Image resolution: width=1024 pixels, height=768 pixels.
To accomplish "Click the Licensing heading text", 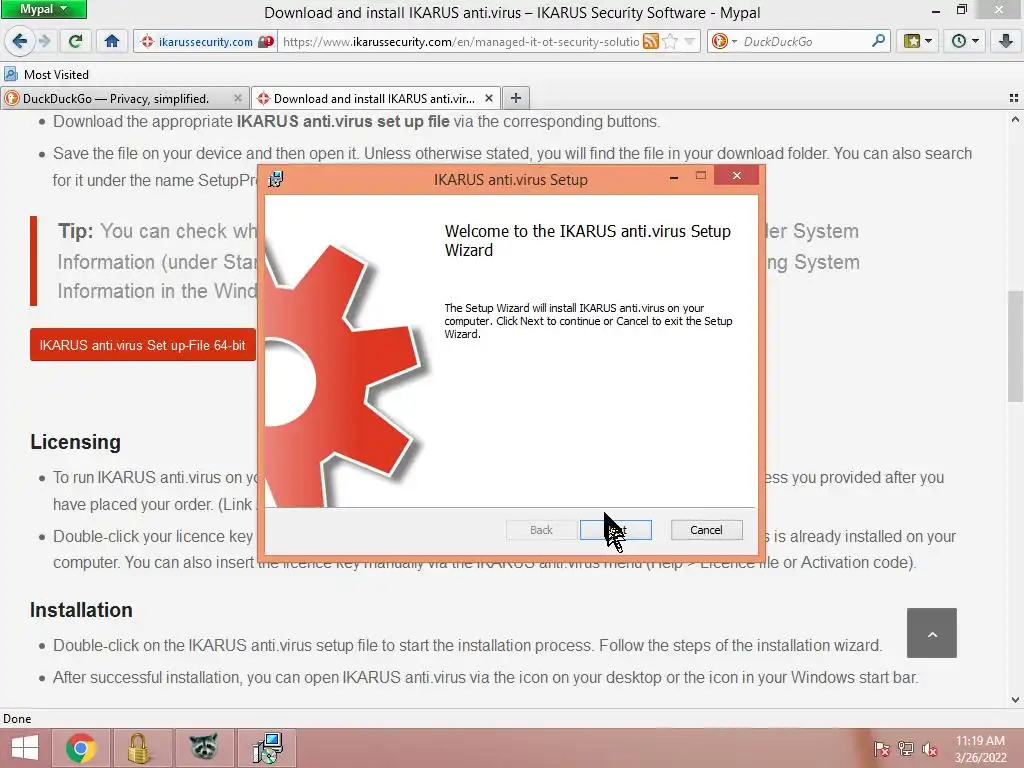I will [75, 442].
